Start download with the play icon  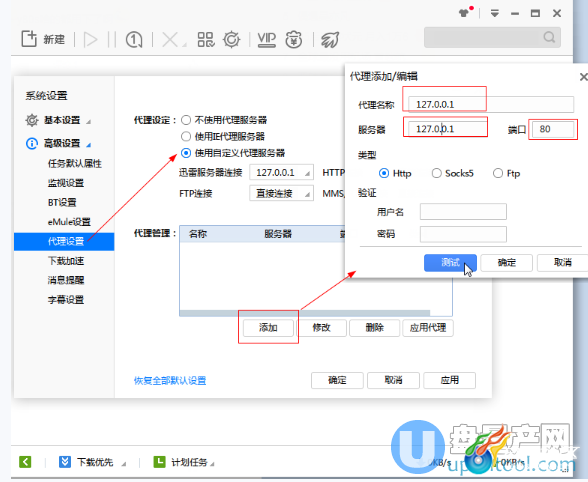(90, 39)
